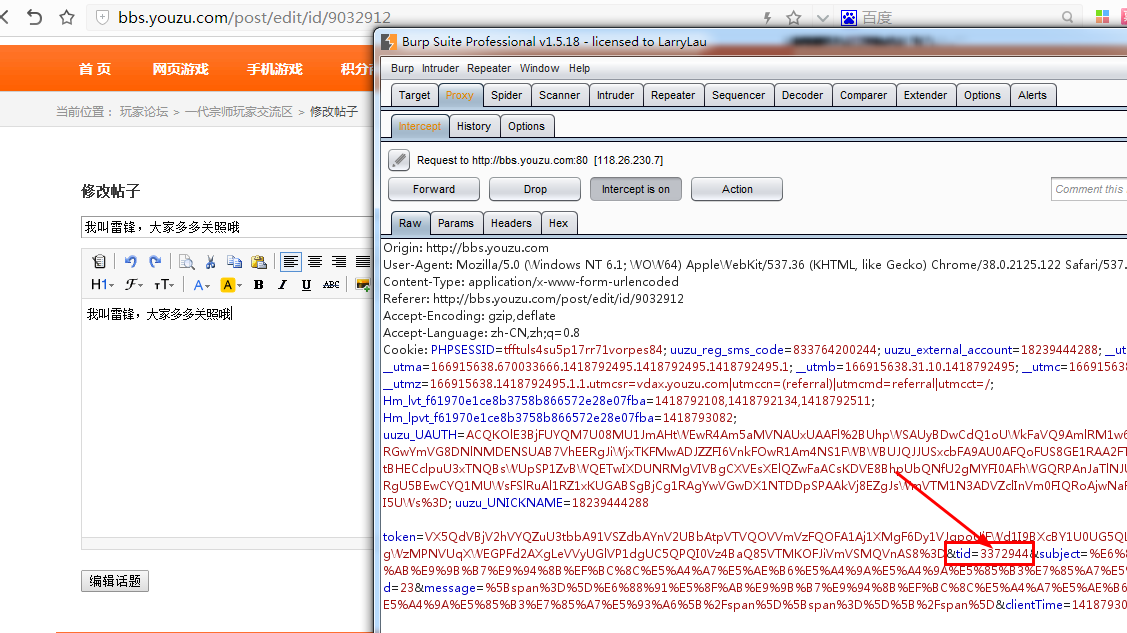Open the font color dropdown
This screenshot has height=633, width=1127.
[x=201, y=285]
